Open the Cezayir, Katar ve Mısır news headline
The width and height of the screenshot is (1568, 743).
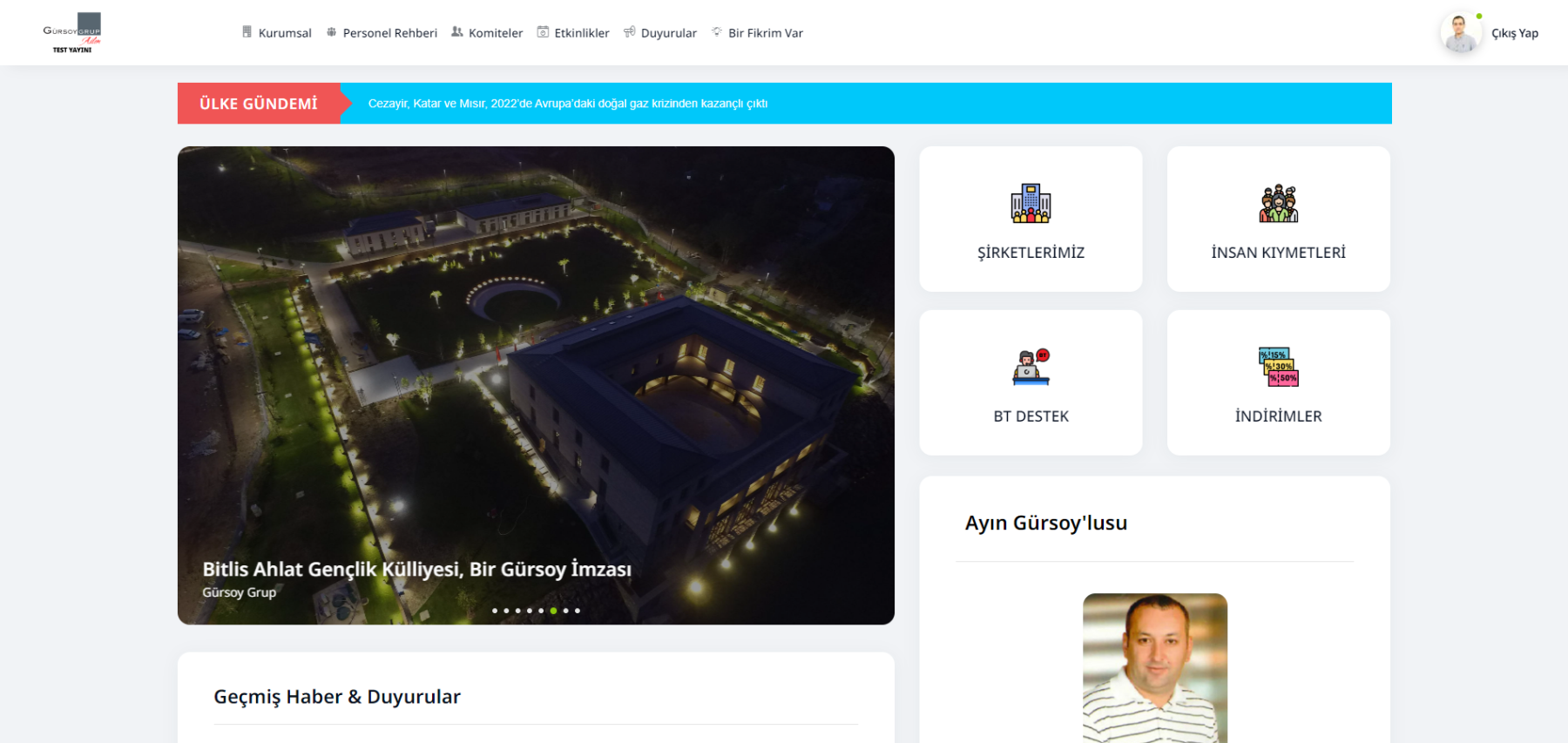pos(567,104)
